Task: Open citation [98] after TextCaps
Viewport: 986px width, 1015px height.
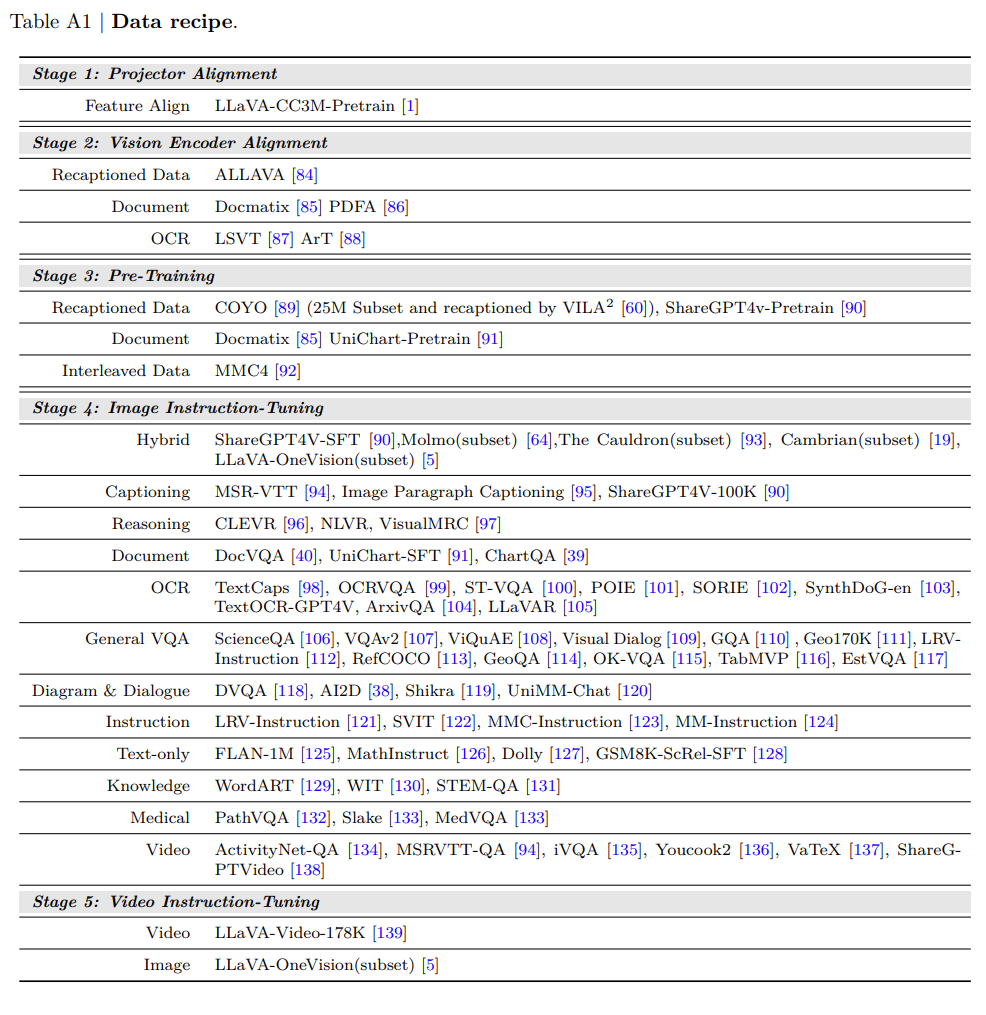Action: click(311, 588)
